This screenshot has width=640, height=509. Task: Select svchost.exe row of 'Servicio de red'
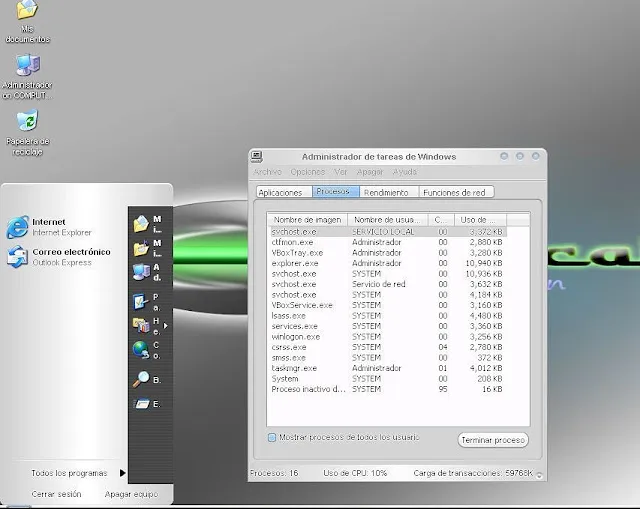388,284
